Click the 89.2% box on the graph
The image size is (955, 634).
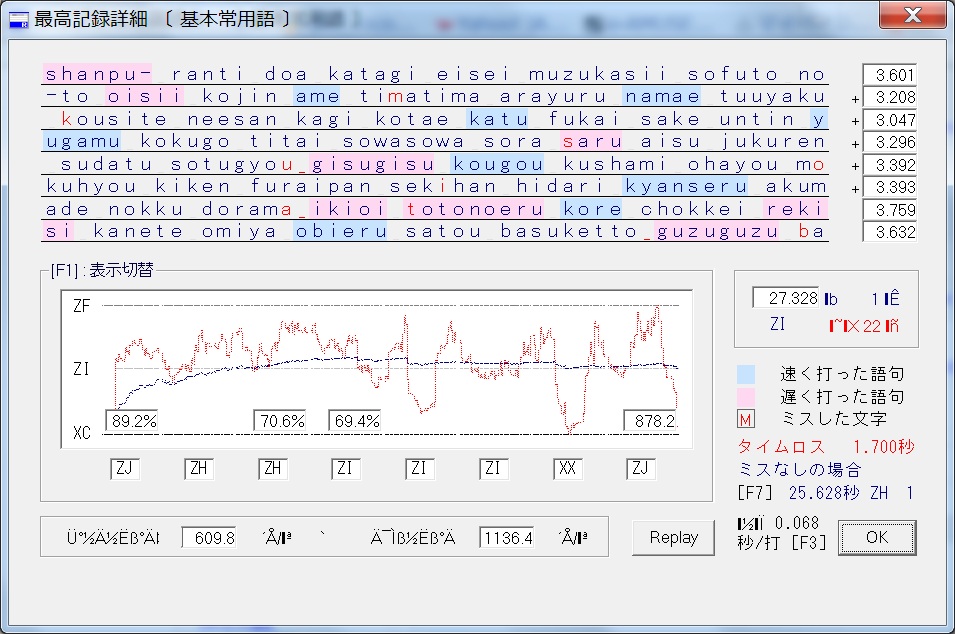tap(133, 421)
